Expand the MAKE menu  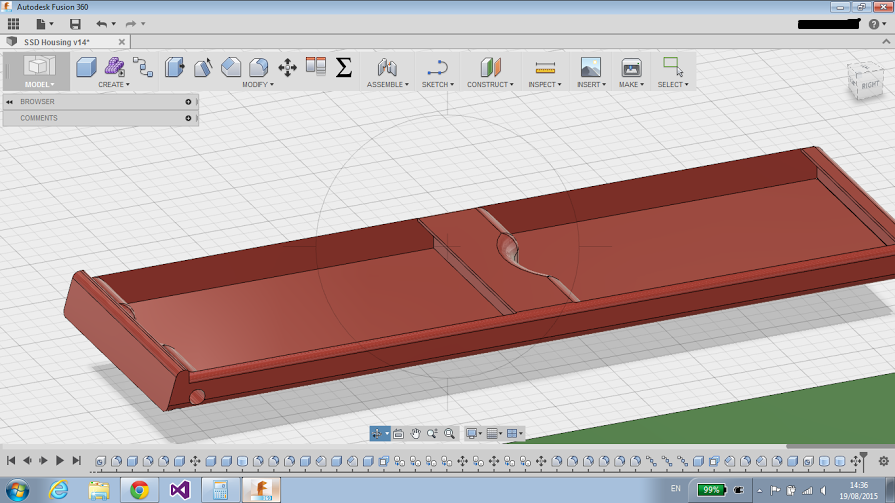631,84
